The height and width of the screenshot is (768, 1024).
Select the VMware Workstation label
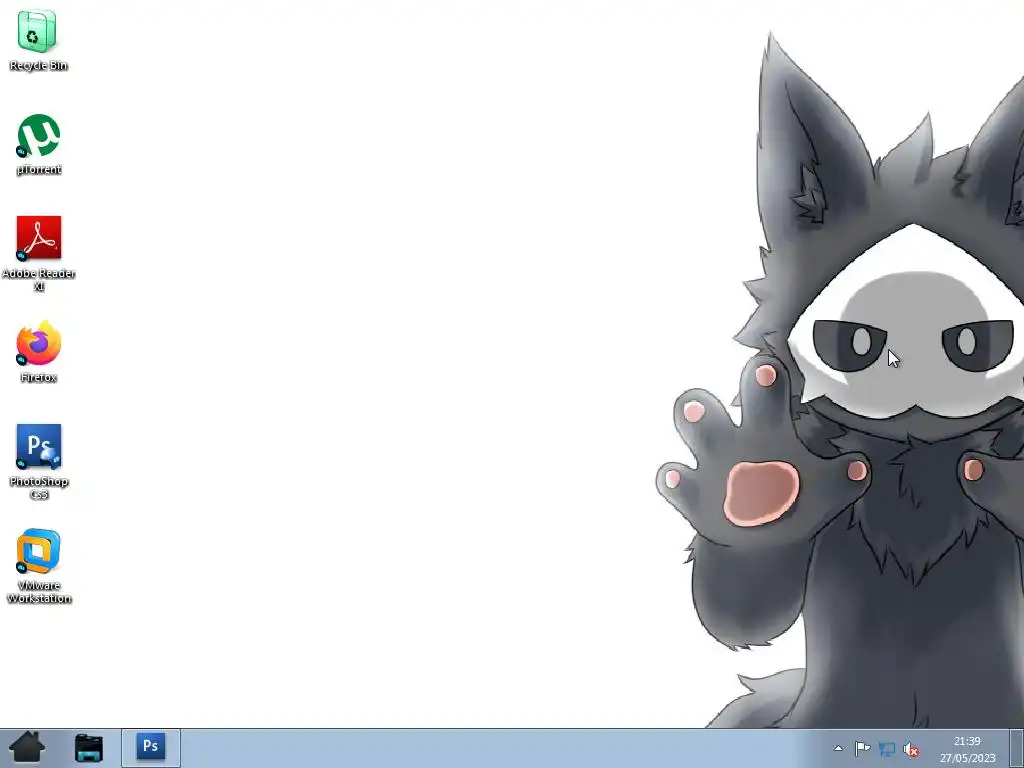coord(39,592)
